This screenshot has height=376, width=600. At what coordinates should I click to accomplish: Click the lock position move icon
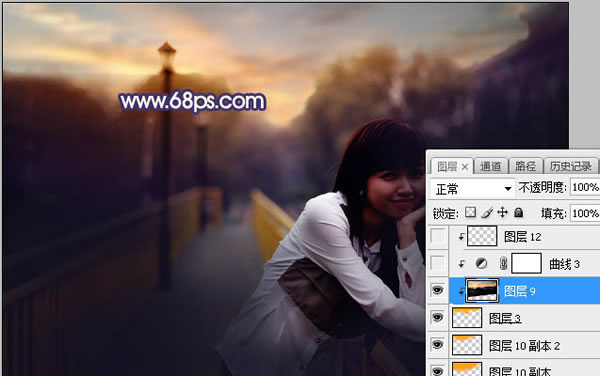(502, 212)
